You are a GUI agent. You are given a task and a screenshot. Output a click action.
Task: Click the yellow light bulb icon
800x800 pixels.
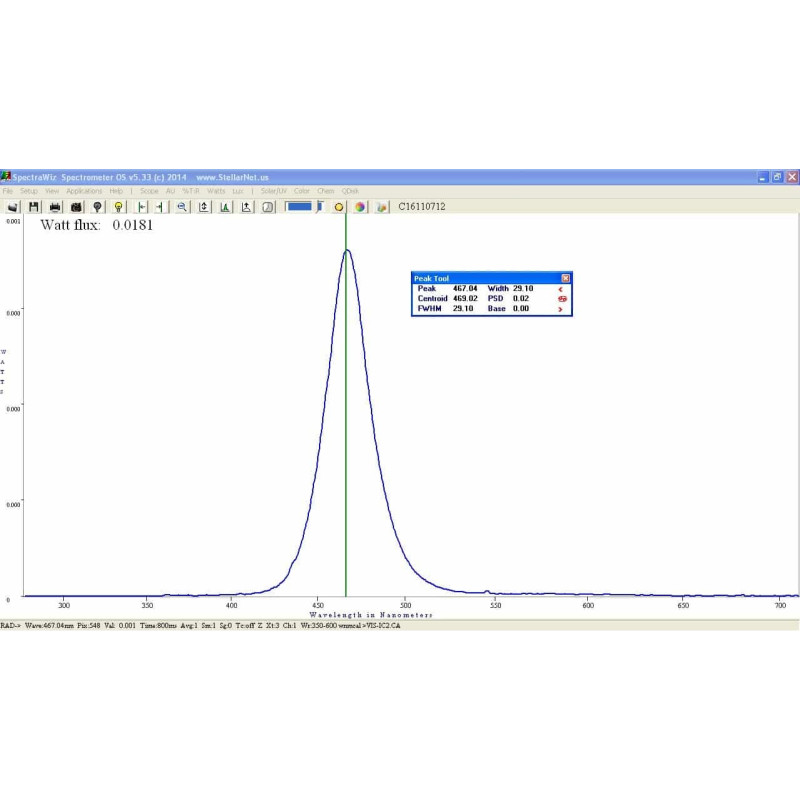point(118,207)
